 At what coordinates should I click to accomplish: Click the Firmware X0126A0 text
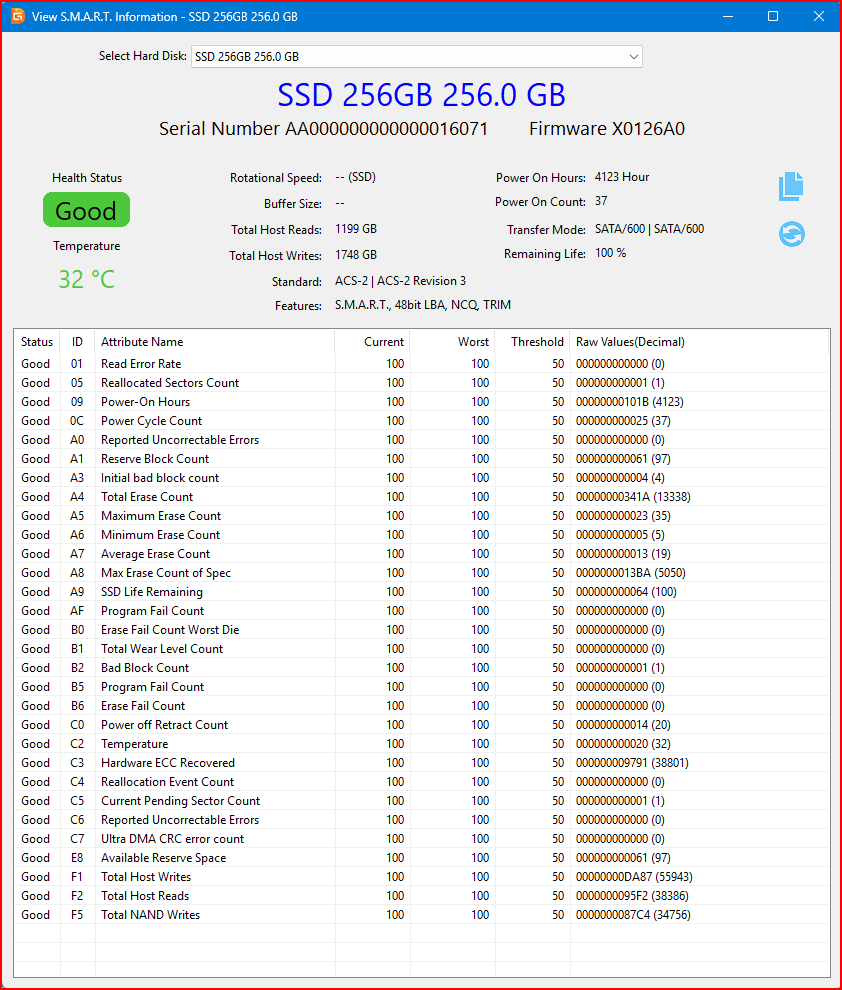click(607, 129)
